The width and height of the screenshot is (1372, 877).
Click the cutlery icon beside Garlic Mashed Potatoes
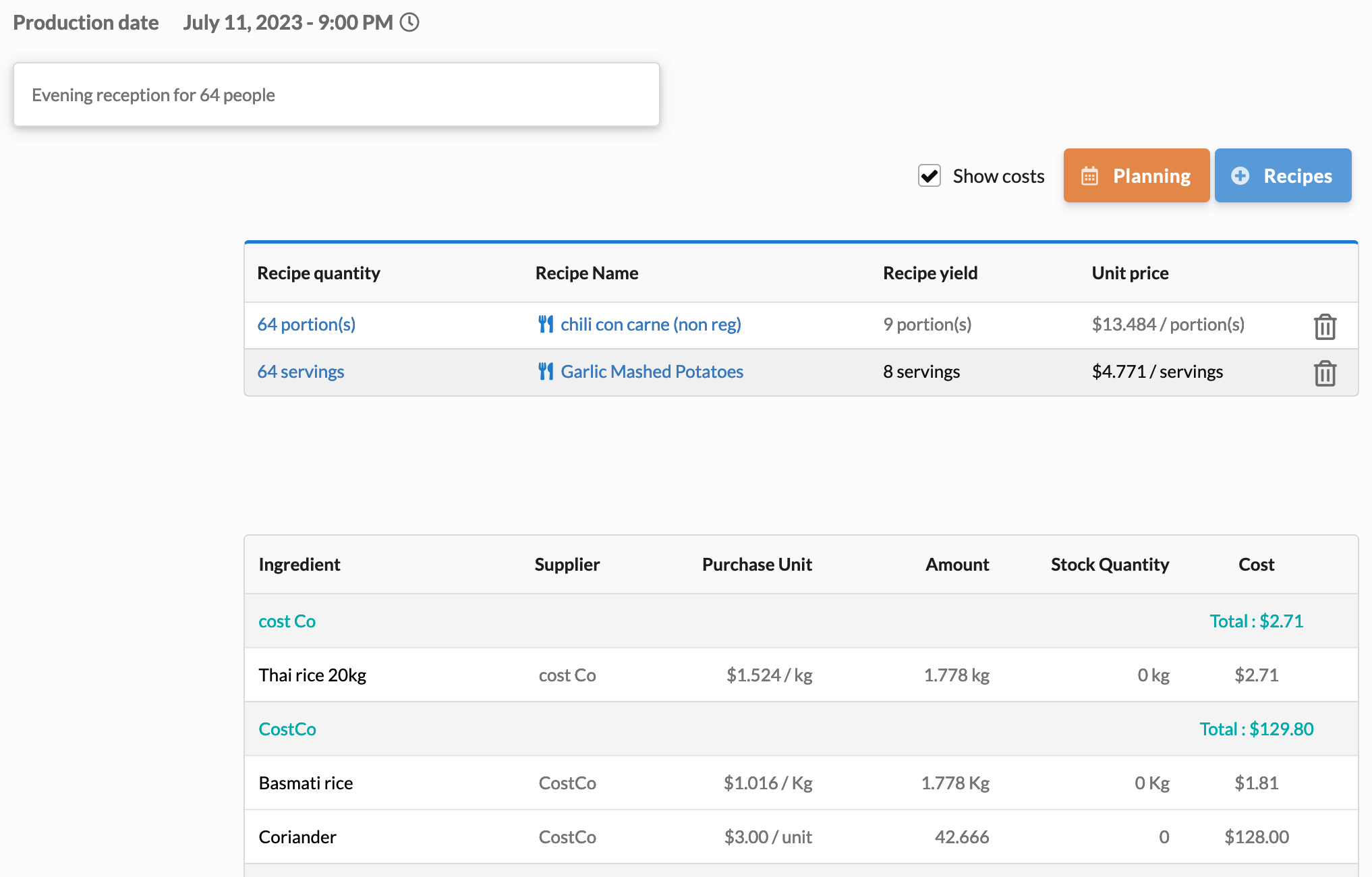click(546, 371)
